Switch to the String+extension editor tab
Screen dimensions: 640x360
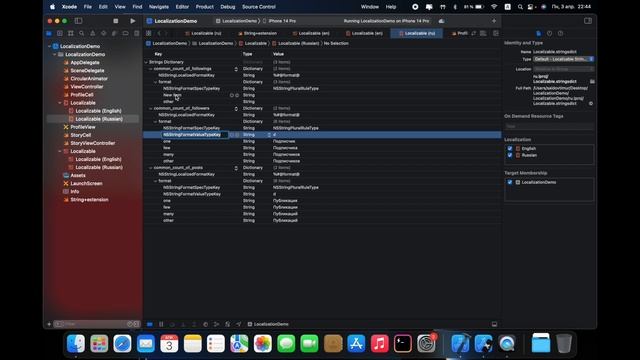258,33
